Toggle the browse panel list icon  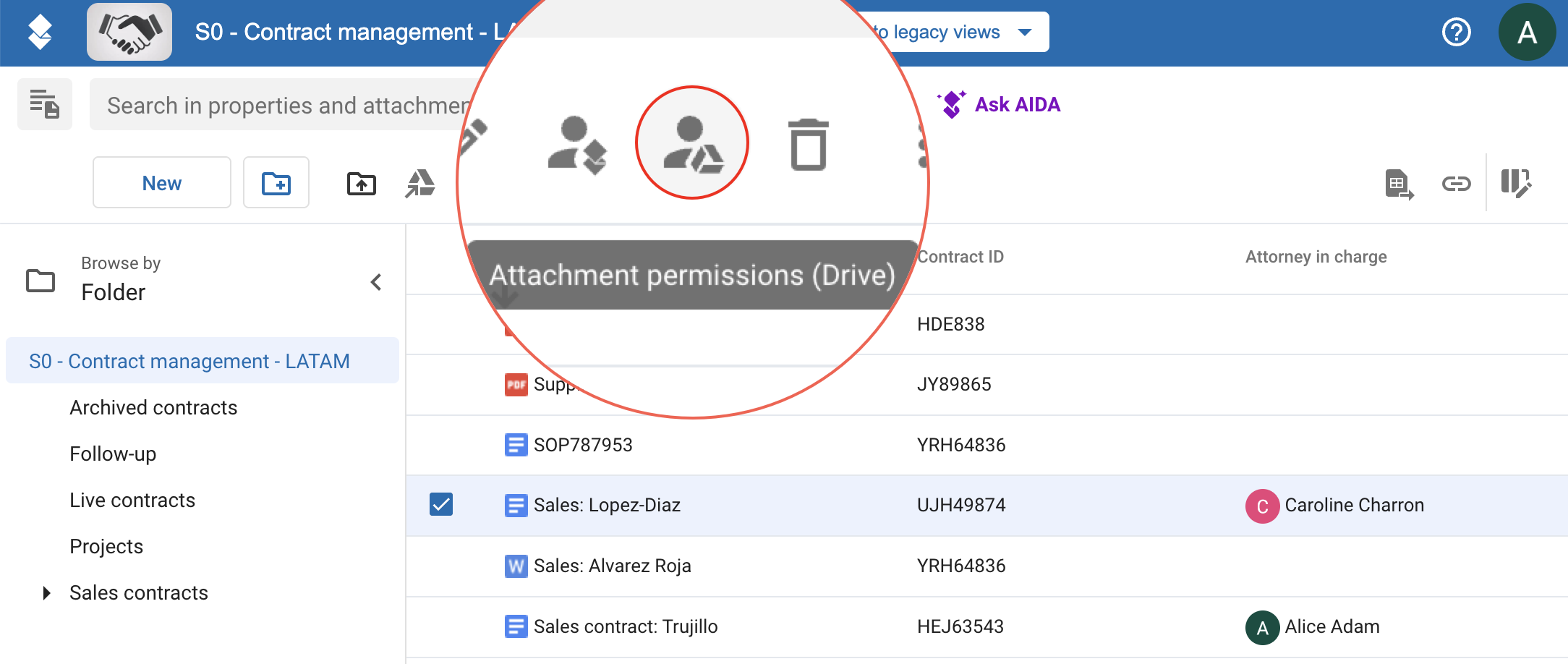(45, 105)
